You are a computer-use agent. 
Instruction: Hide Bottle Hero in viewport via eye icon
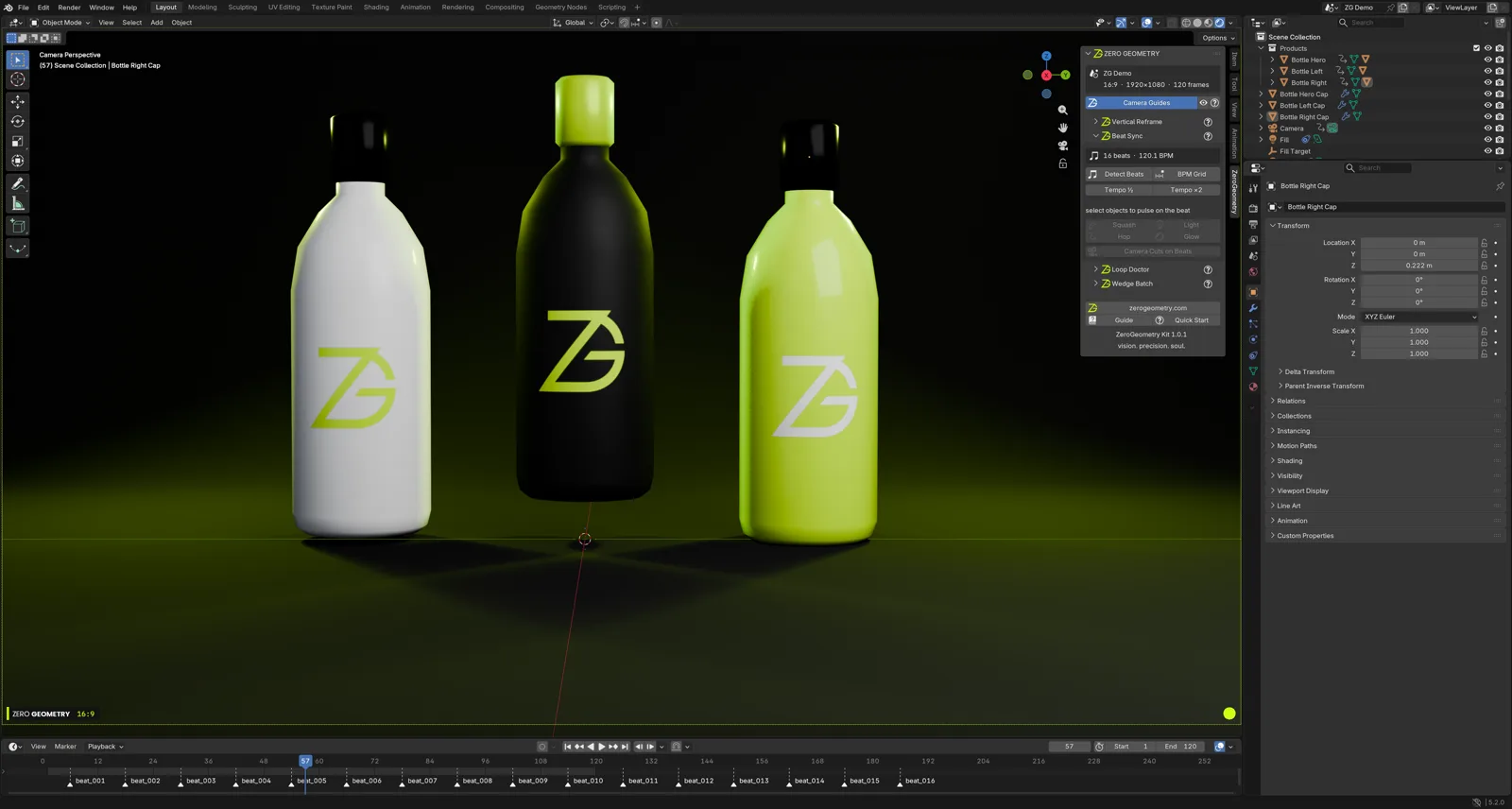1487,60
